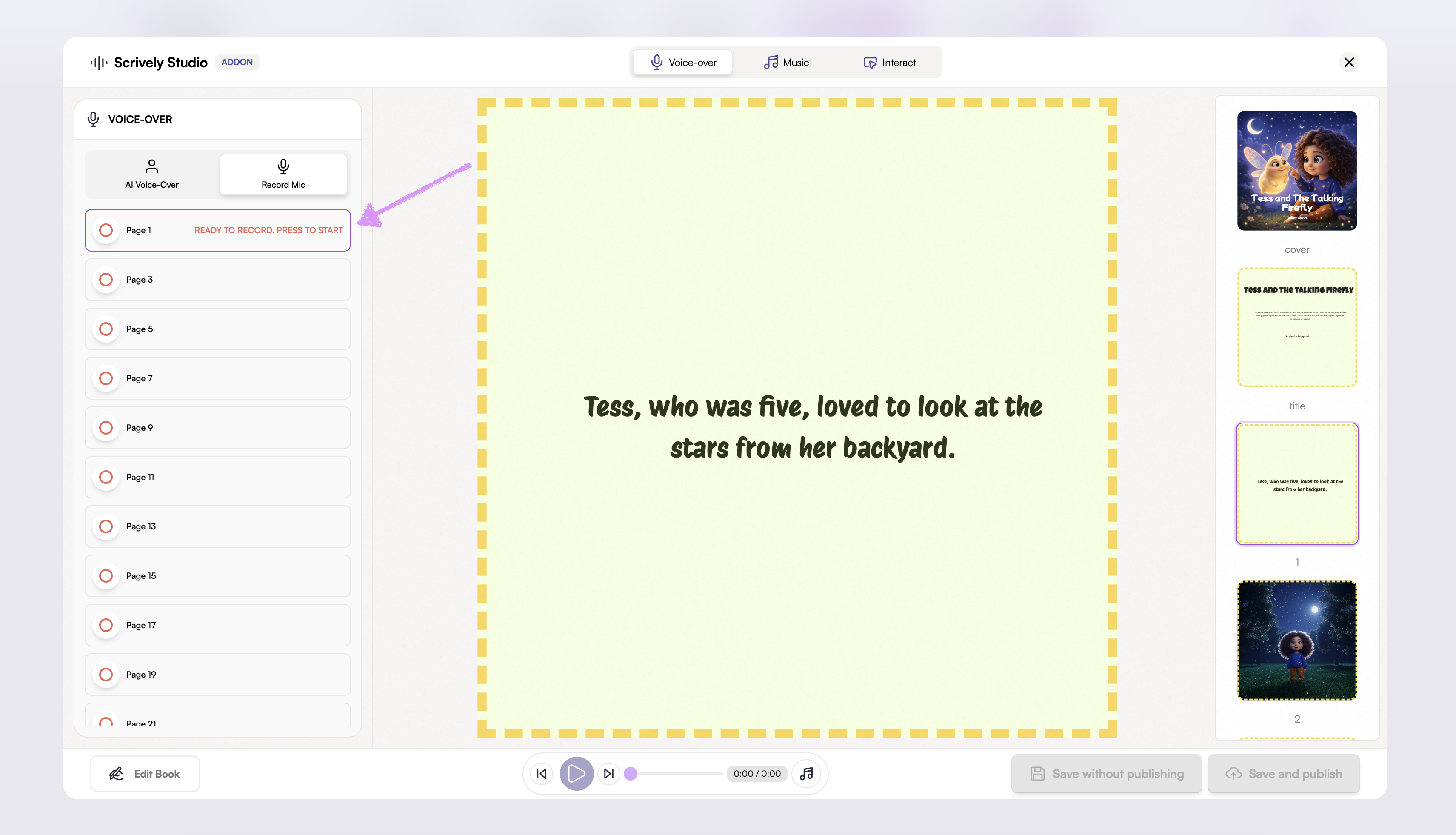Viewport: 1456px width, 835px height.
Task: Click the Edit Book button
Action: click(x=145, y=774)
